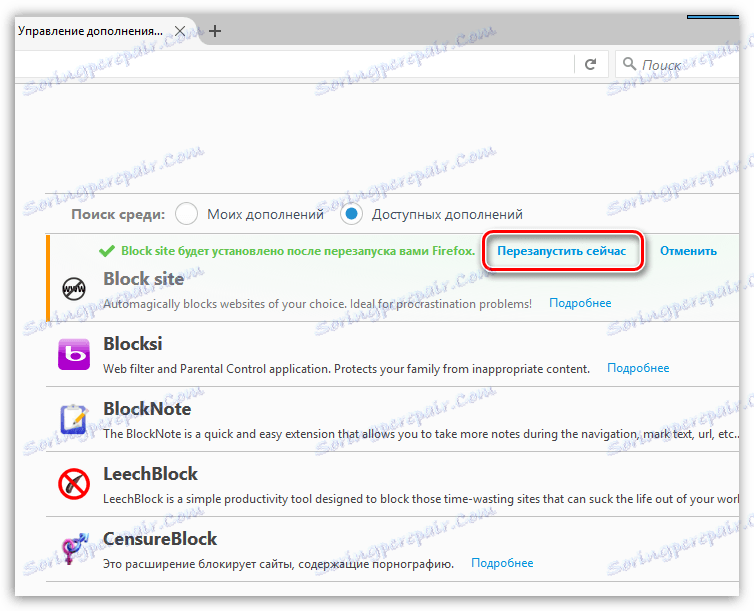
Task: Click the Blocksi description text
Action: pos(346,369)
